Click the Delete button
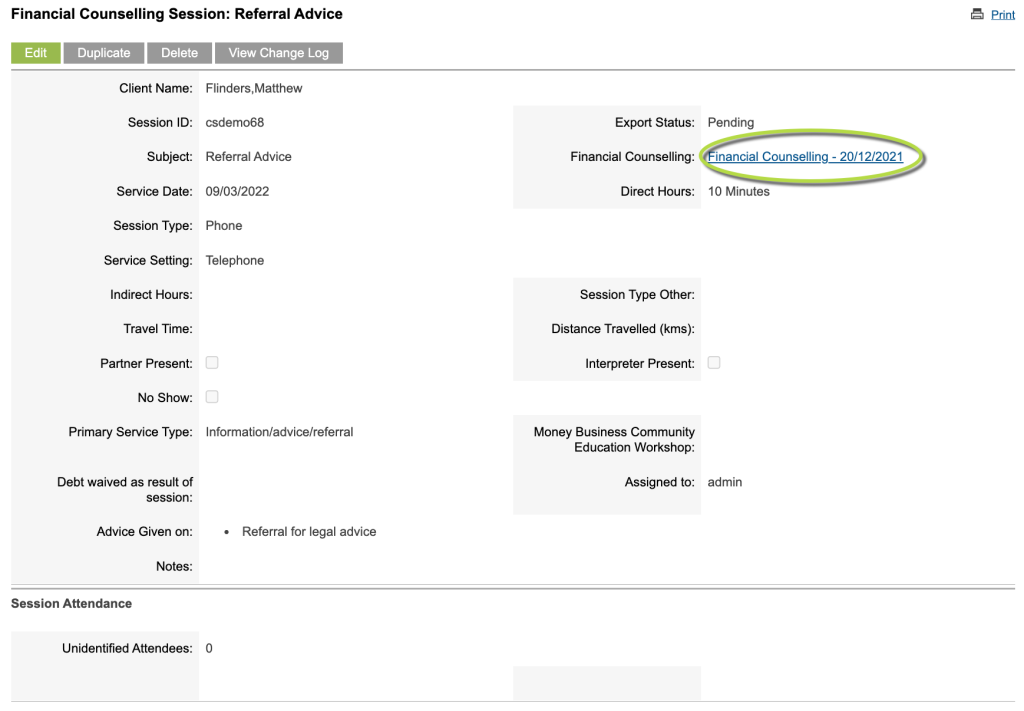 [180, 53]
